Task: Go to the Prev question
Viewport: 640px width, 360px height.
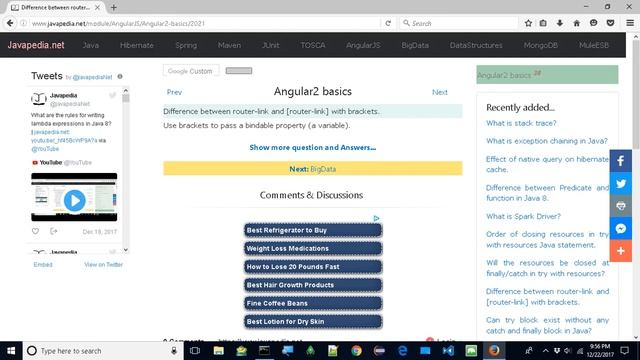Action: coord(174,92)
